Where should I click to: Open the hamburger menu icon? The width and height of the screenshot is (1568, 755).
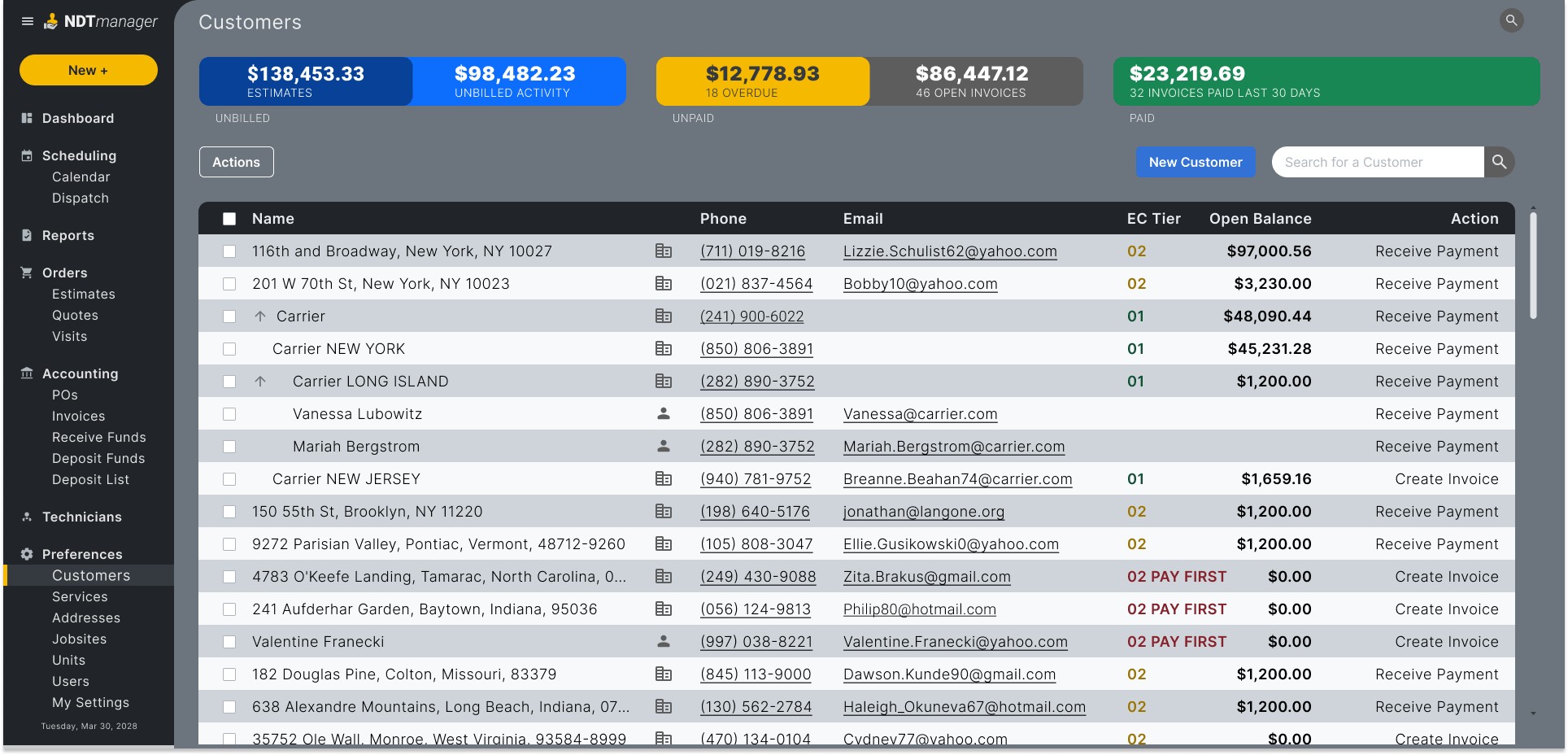point(28,21)
